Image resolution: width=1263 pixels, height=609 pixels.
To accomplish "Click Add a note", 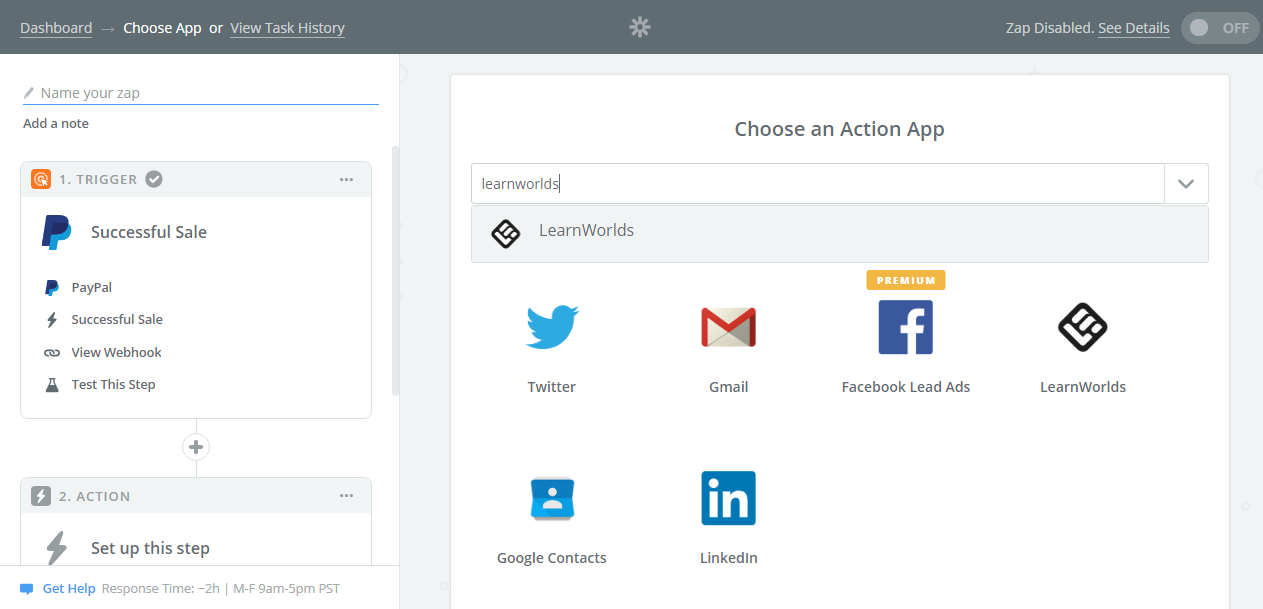I will point(56,123).
